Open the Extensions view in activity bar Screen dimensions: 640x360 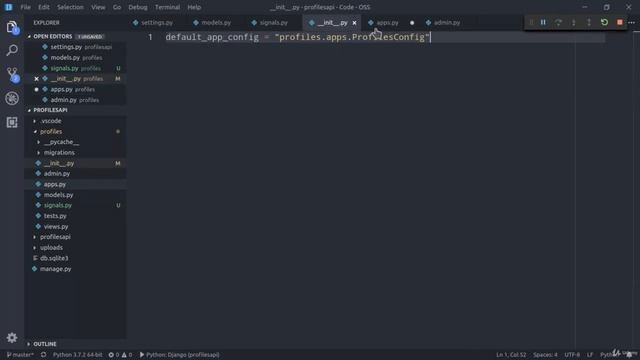12,122
